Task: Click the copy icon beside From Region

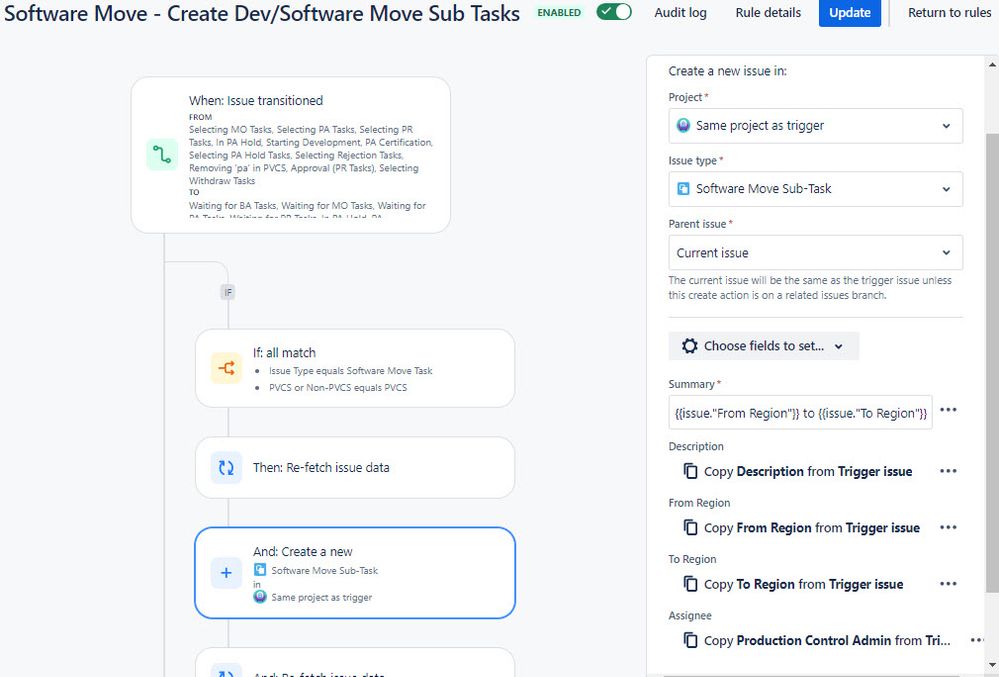Action: 690,527
